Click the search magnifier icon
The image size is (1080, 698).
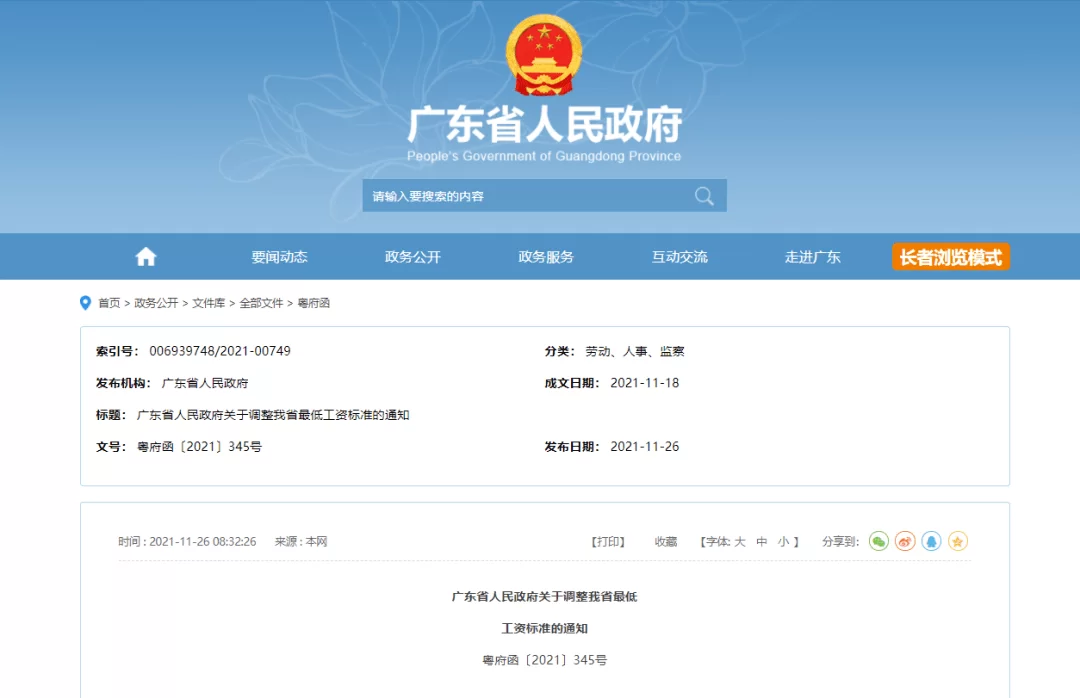tap(704, 196)
